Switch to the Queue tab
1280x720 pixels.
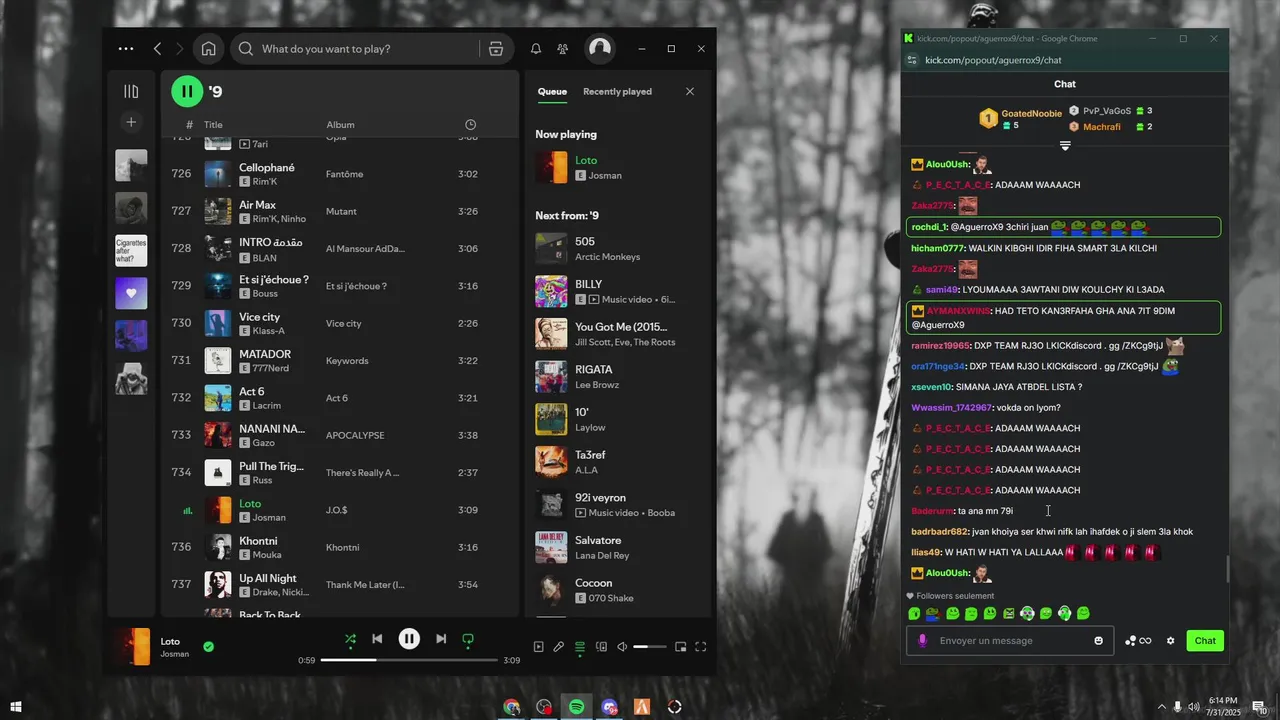[552, 91]
